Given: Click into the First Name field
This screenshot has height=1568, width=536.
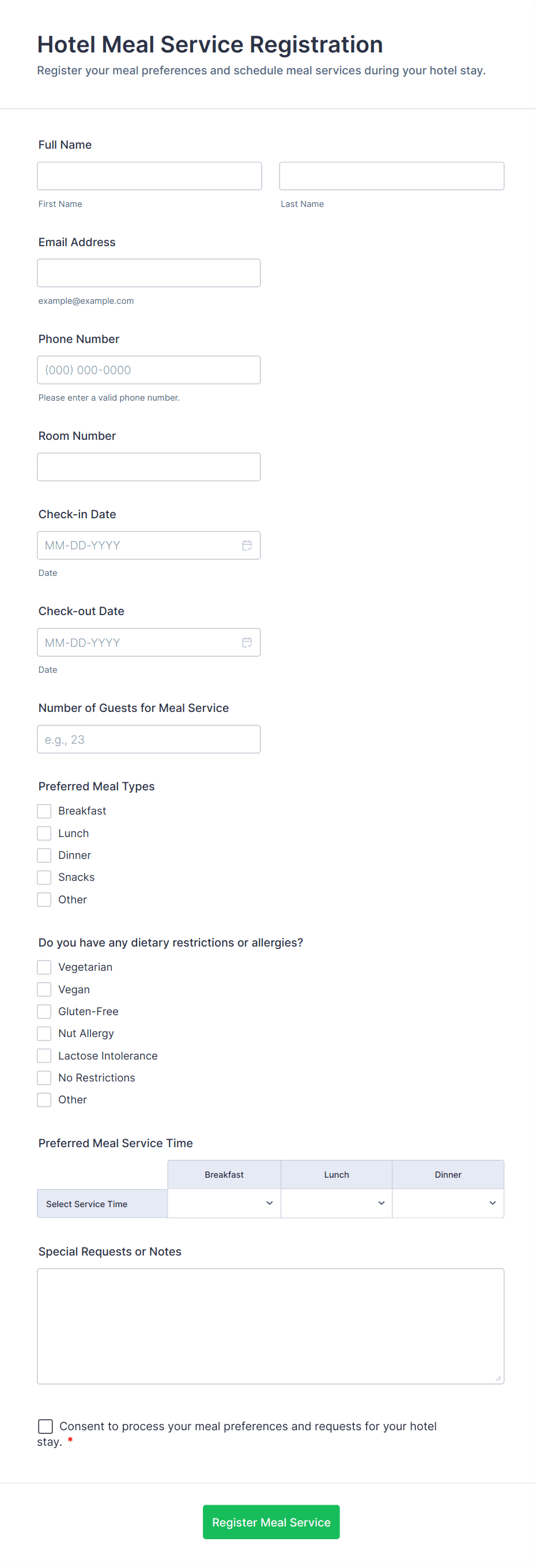Looking at the screenshot, I should pyautogui.click(x=150, y=176).
